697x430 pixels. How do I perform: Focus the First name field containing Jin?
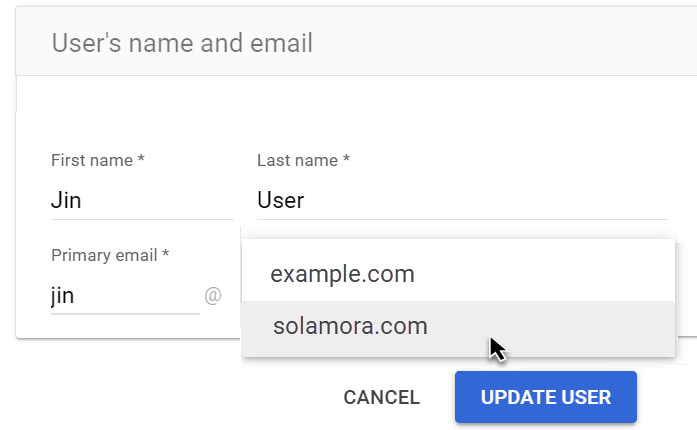coord(140,200)
